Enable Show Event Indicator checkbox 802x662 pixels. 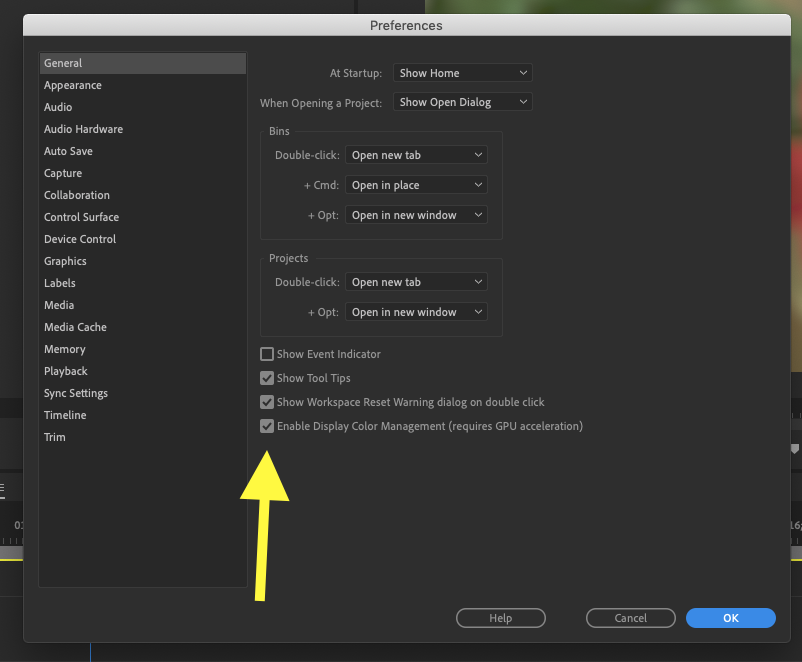(267, 354)
